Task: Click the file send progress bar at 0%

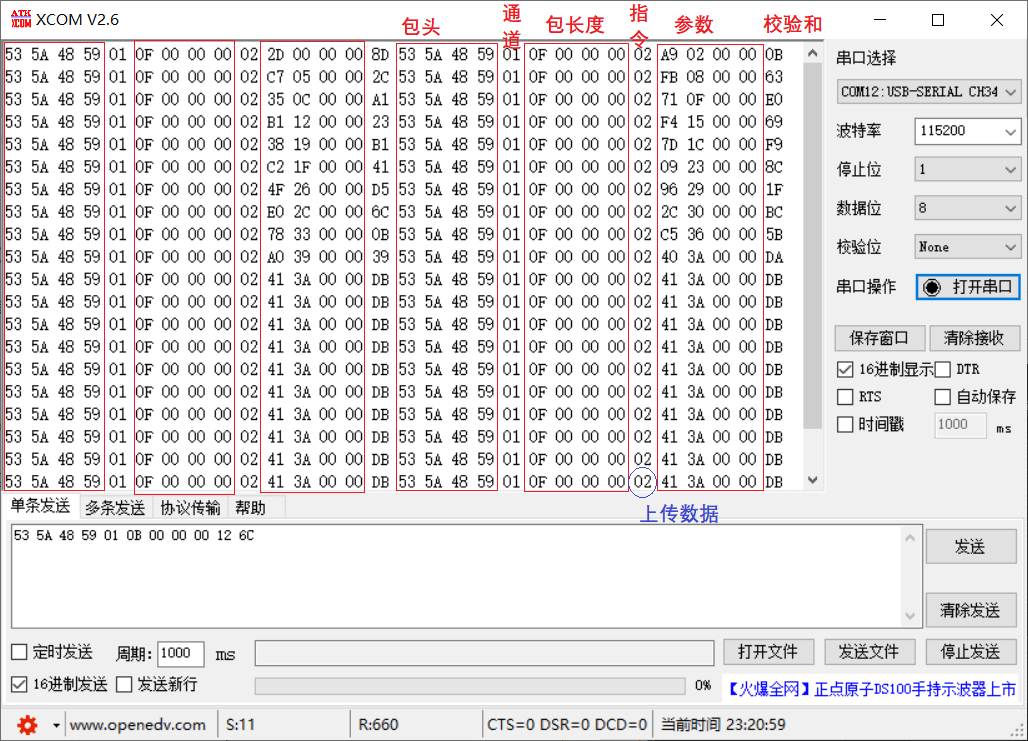Action: click(470, 686)
